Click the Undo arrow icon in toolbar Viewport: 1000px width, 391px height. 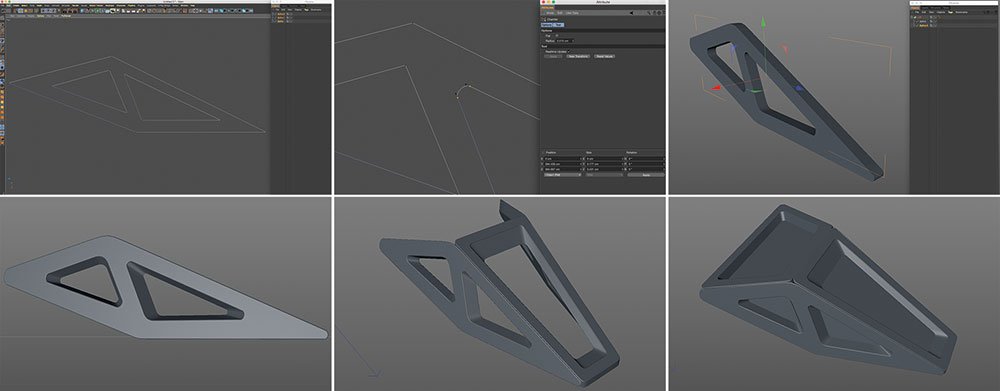point(3,11)
